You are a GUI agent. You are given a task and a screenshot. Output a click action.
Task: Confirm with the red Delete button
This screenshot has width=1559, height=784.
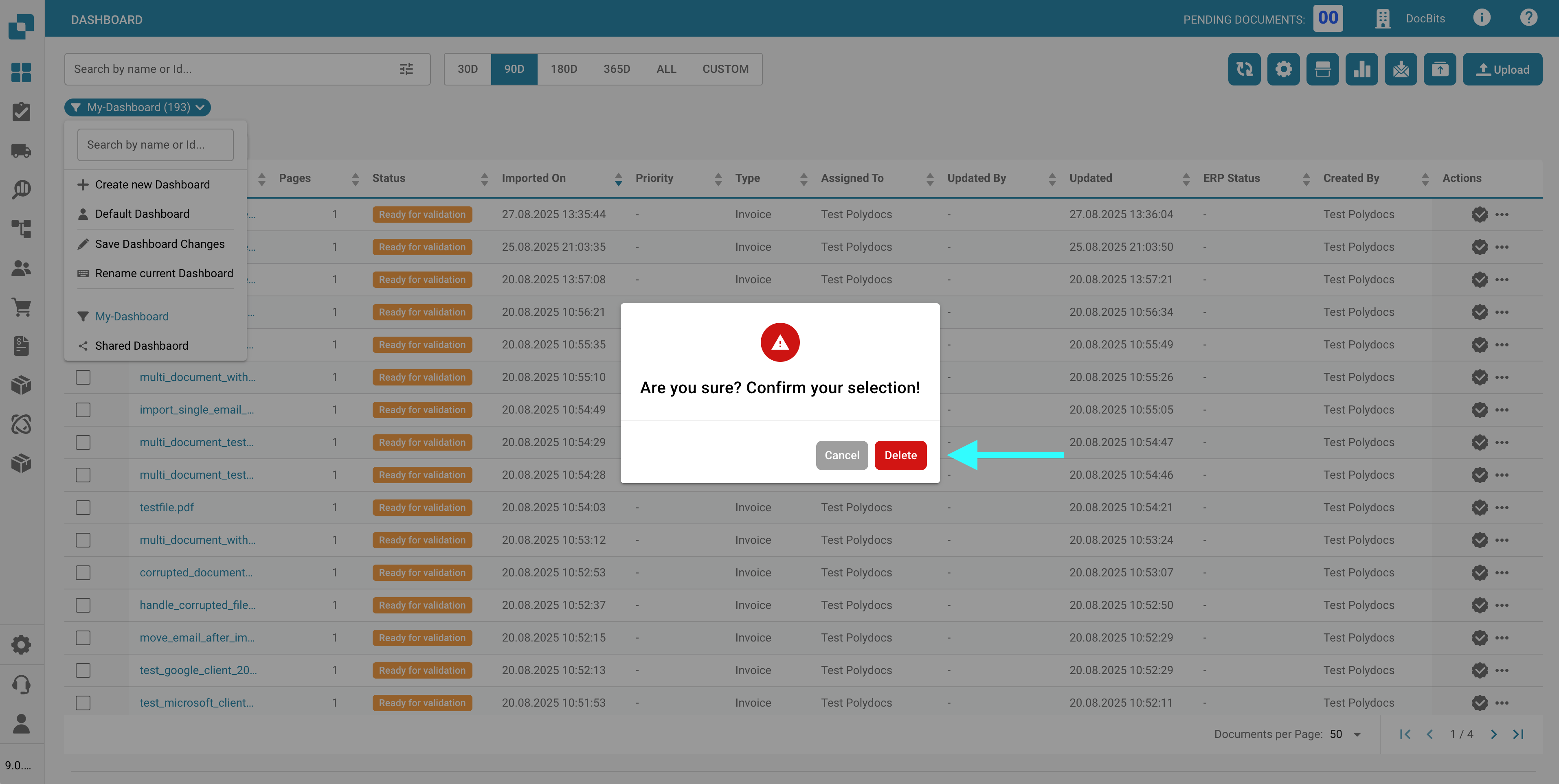click(900, 455)
